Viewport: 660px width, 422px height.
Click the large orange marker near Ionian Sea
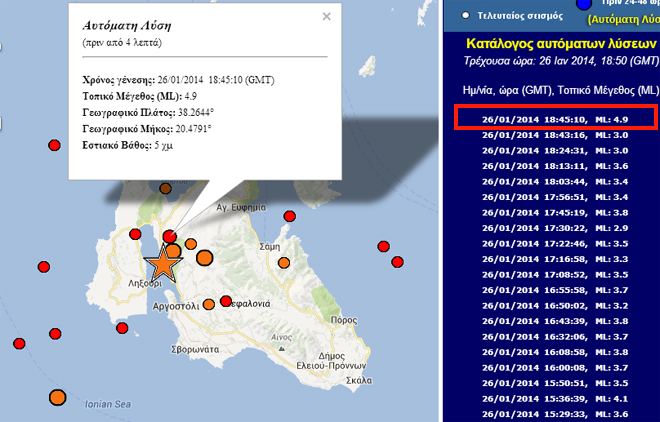pyautogui.click(x=57, y=397)
